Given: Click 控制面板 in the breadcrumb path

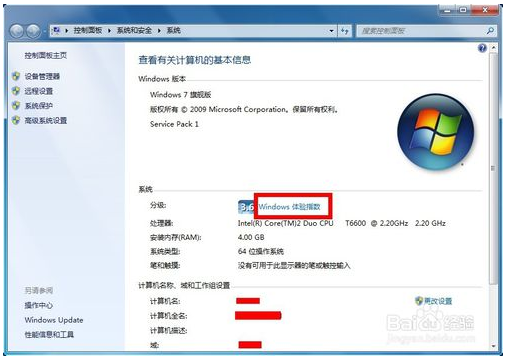Looking at the screenshot, I should point(88,31).
